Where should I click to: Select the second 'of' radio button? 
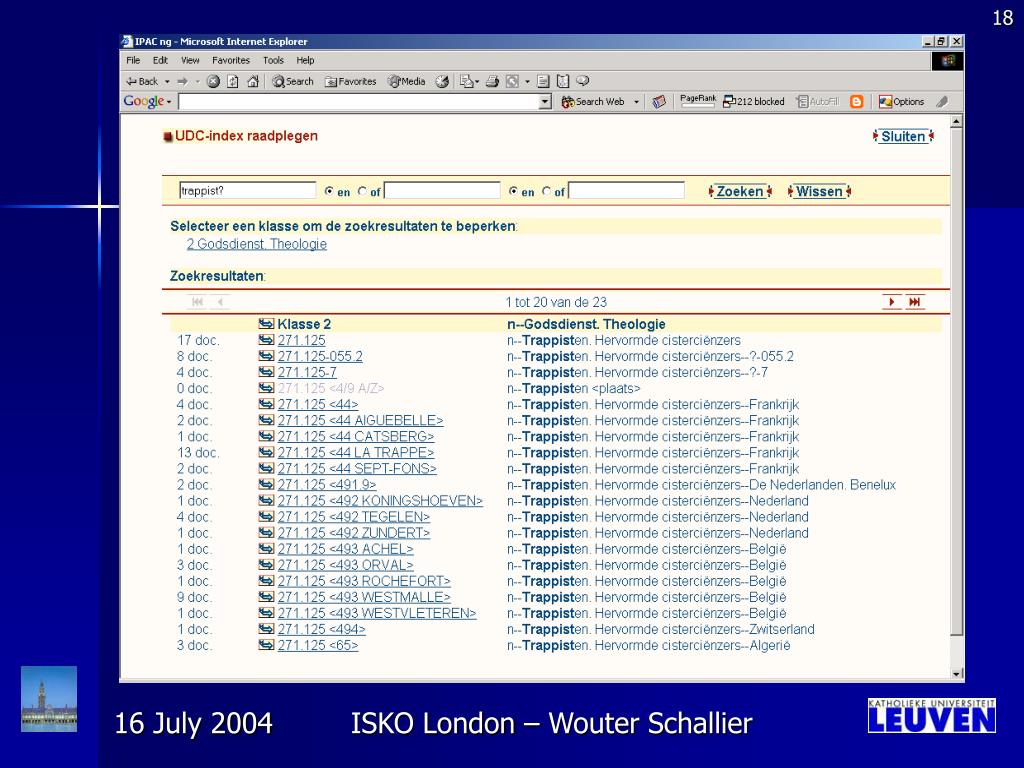[547, 191]
